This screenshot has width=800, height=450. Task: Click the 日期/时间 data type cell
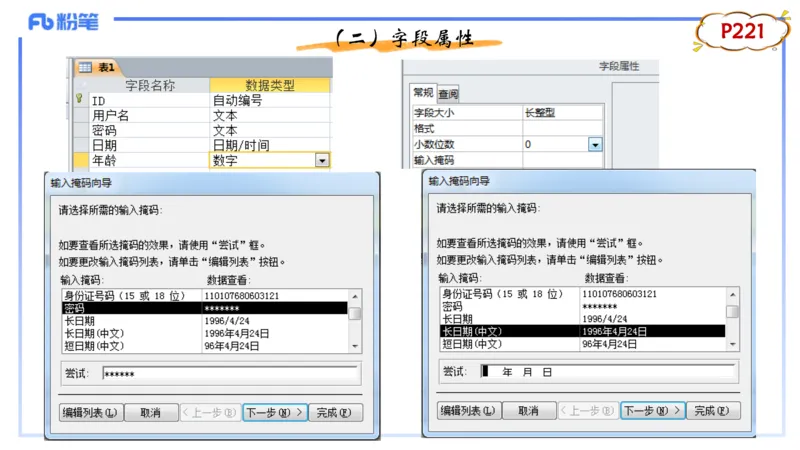pos(269,145)
